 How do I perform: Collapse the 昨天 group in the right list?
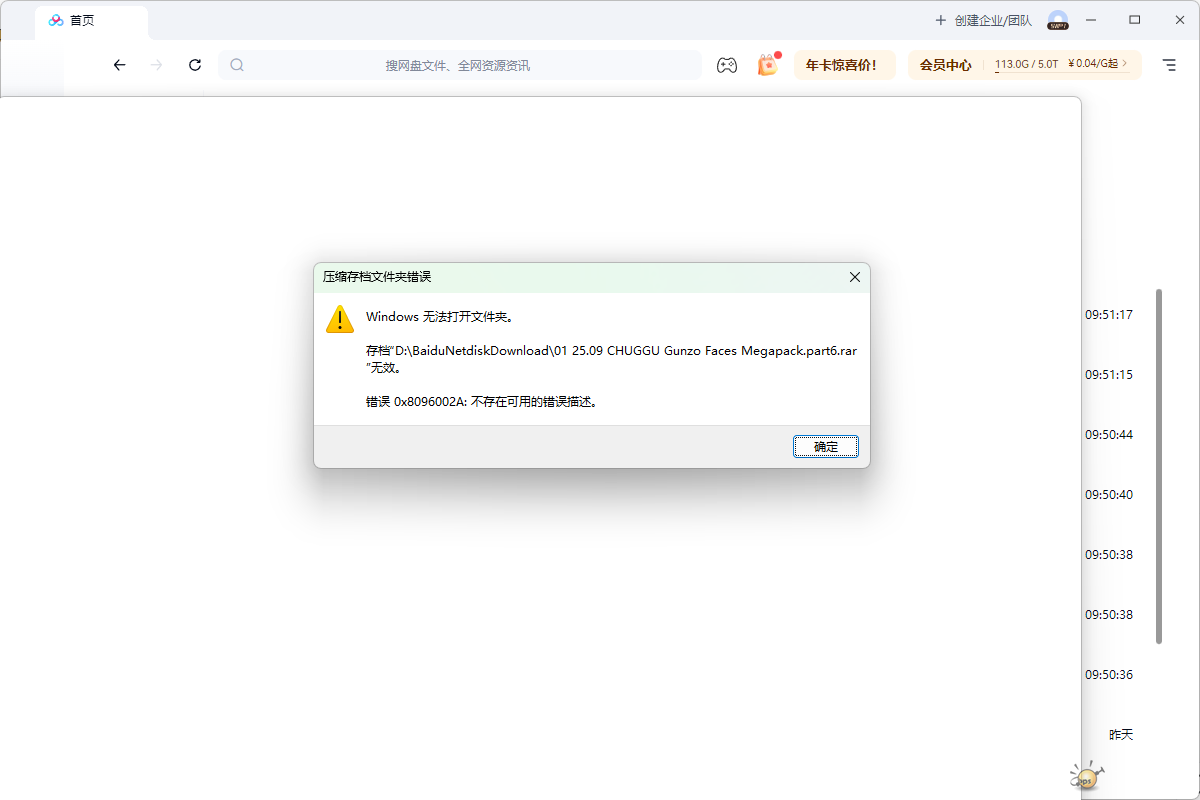click(x=1120, y=733)
